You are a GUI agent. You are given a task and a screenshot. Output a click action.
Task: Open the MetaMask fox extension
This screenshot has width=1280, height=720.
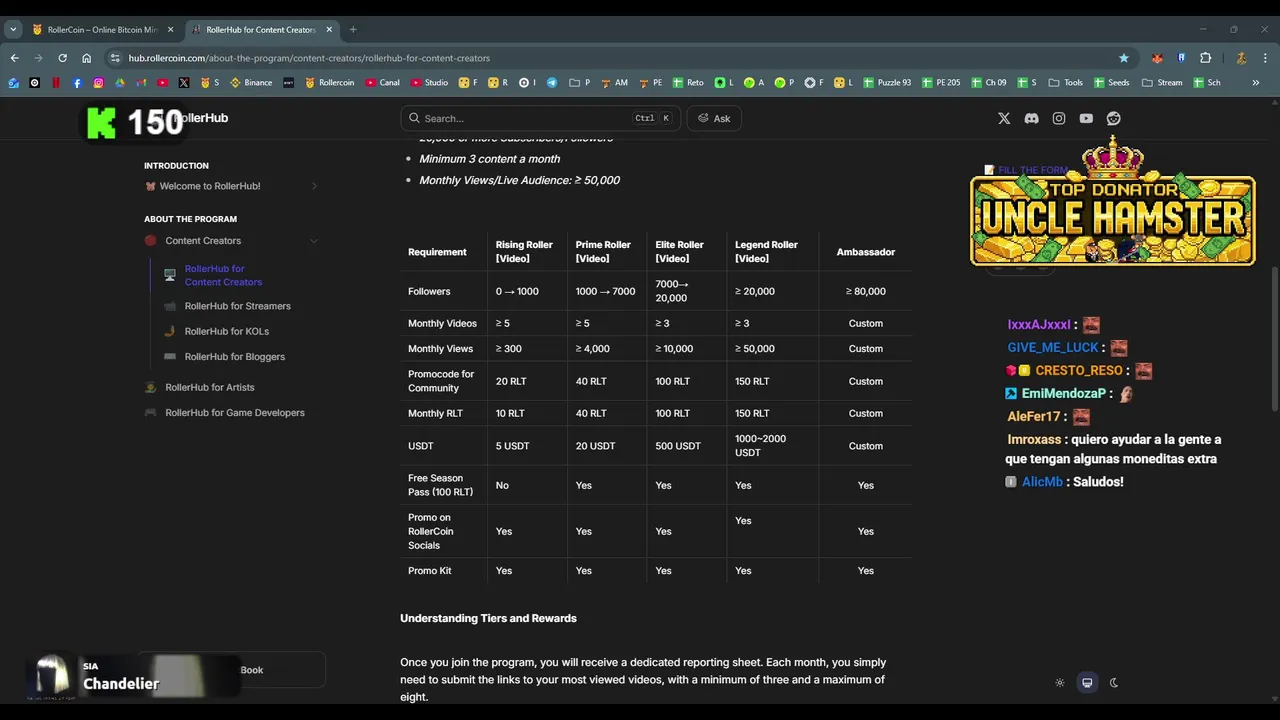tap(1157, 58)
